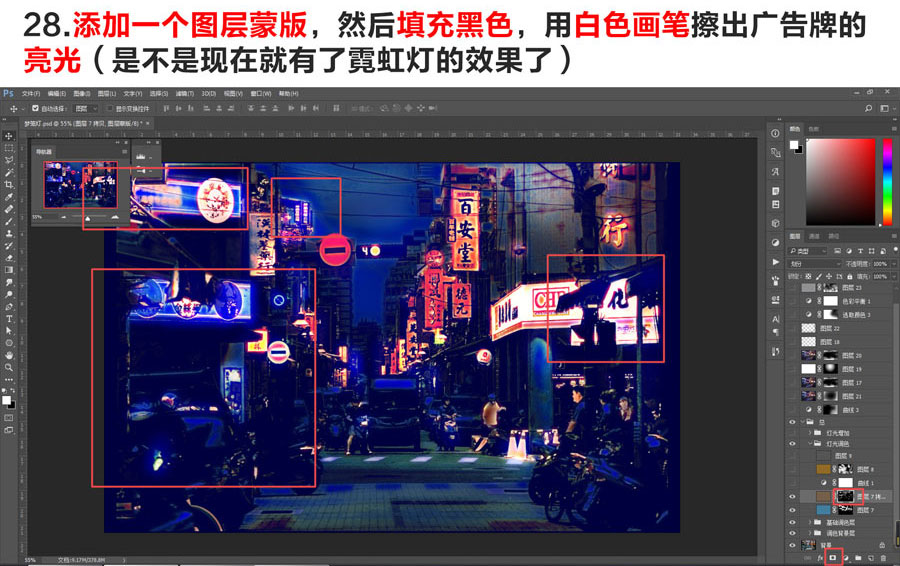Select the Eraser tool
900x566 pixels.
click(x=9, y=258)
